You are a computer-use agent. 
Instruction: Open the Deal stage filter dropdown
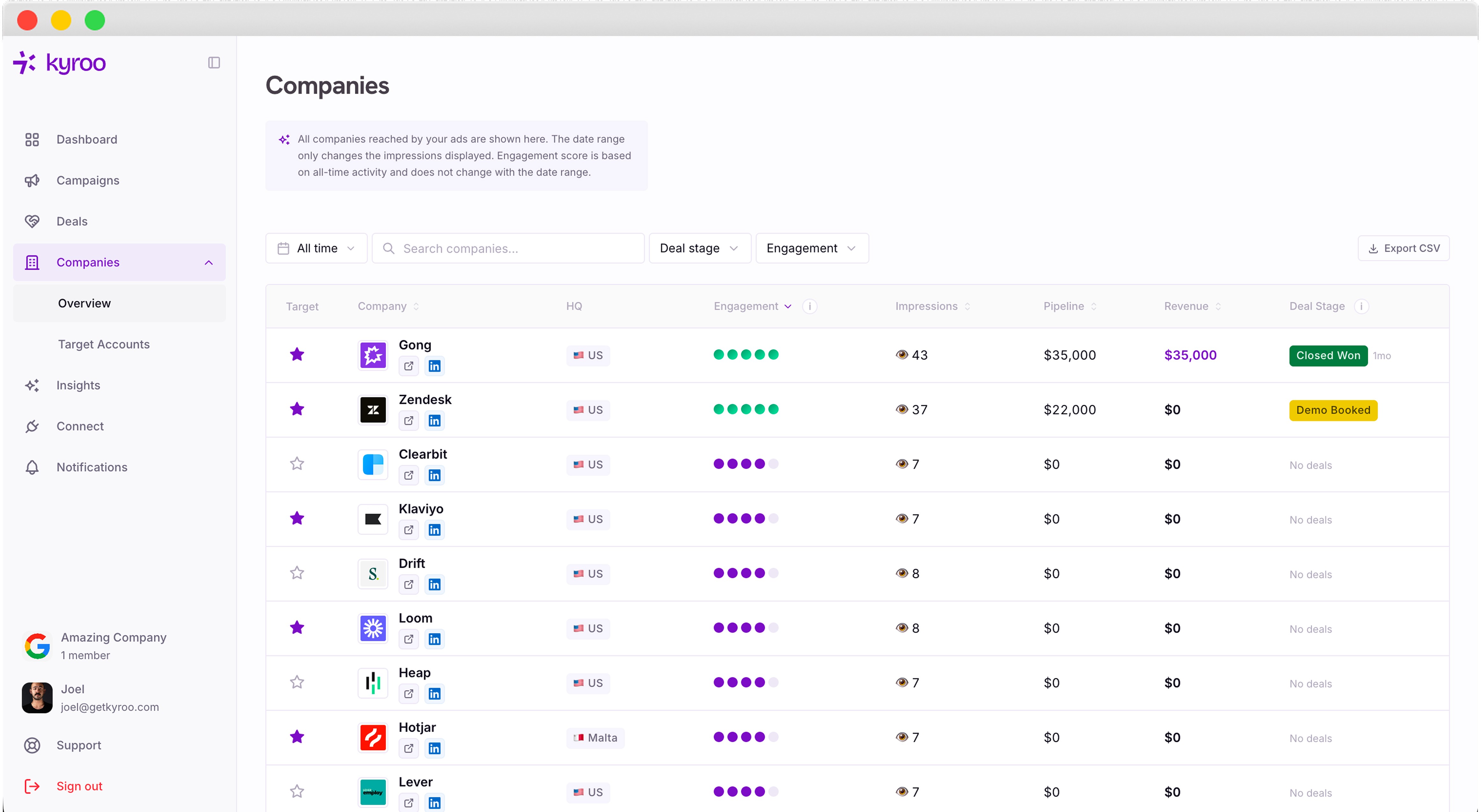coord(700,248)
